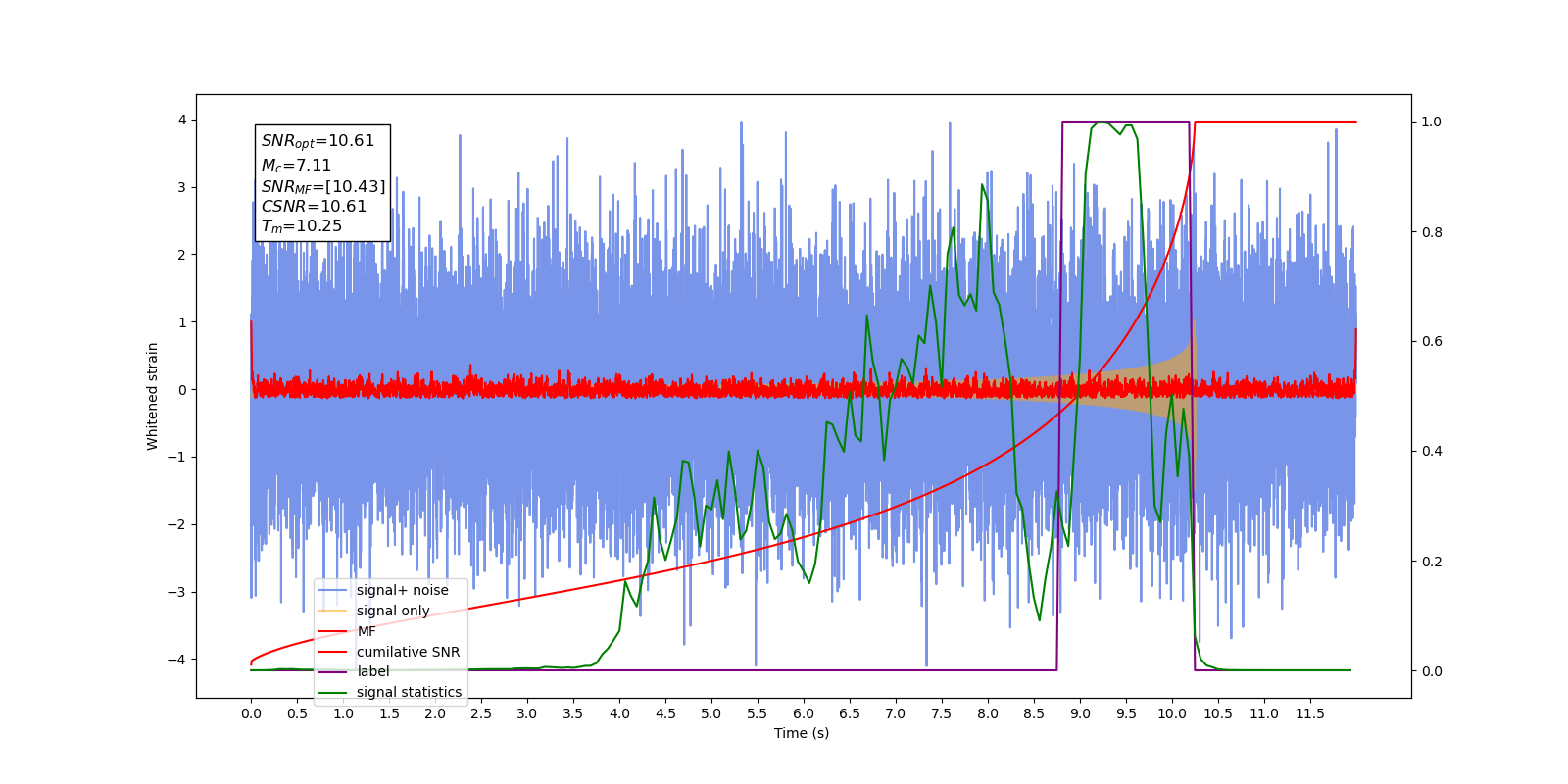Click x-axis tick label 1.0
The height and width of the screenshot is (784, 1568).
point(343,713)
